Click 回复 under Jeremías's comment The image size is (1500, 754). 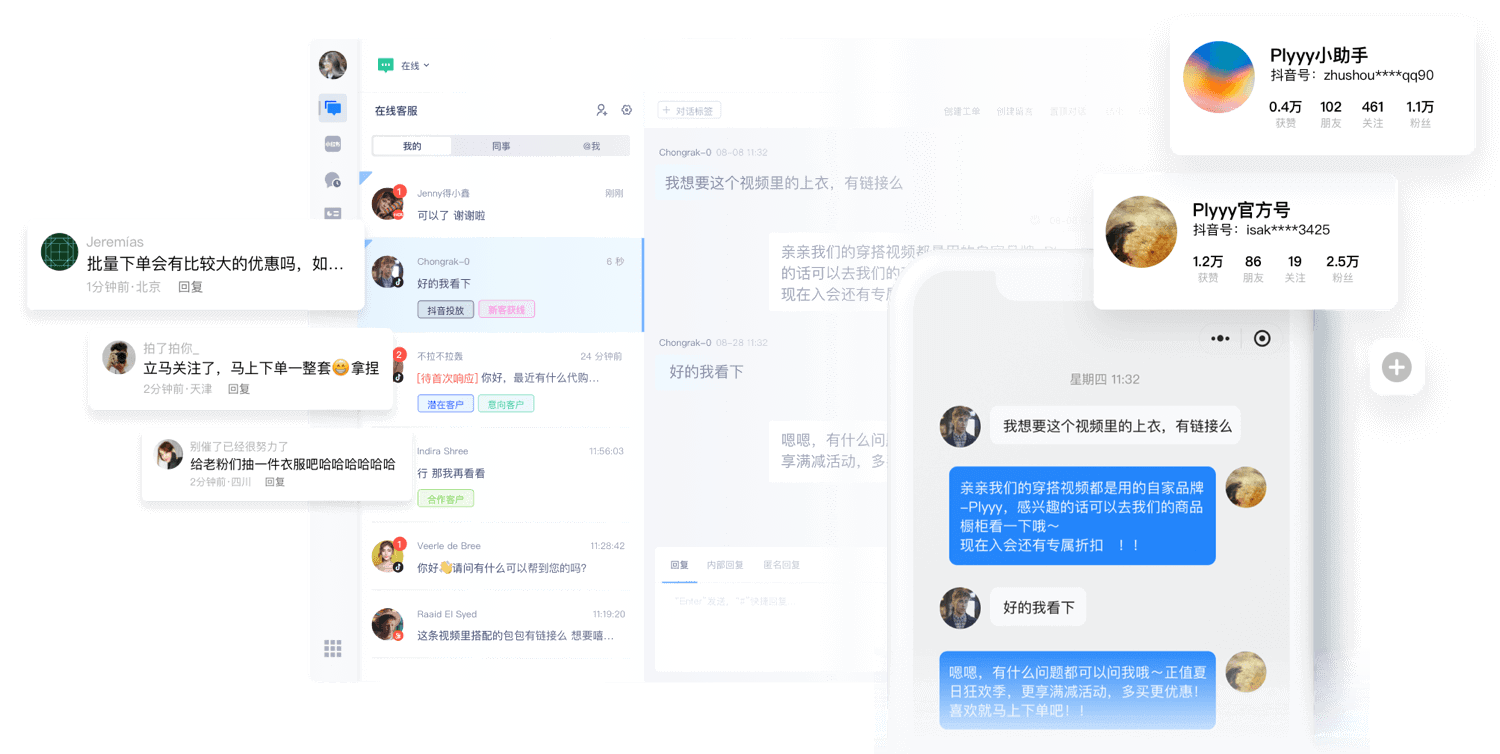(190, 287)
